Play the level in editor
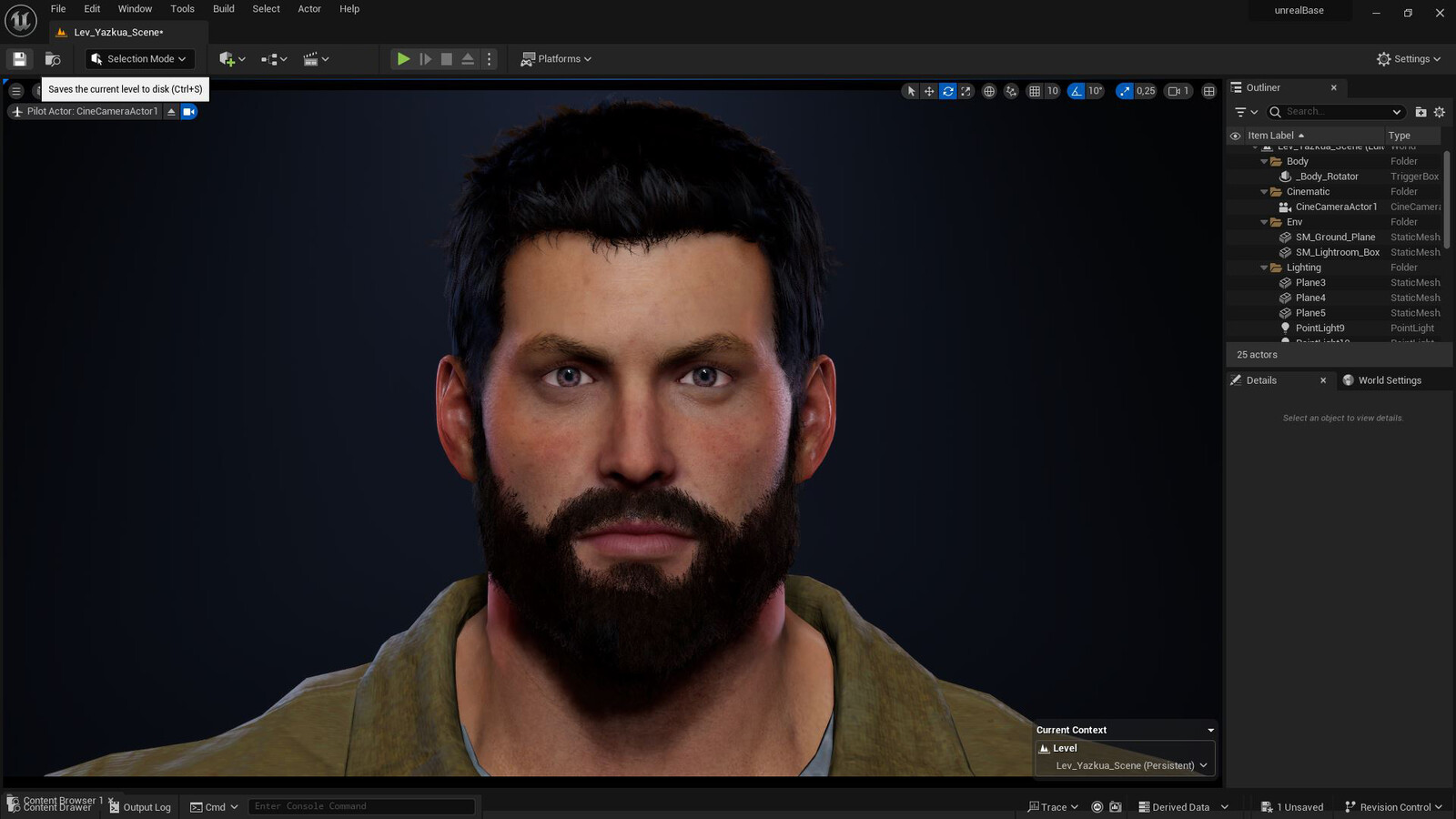This screenshot has height=819, width=1456. point(403,59)
